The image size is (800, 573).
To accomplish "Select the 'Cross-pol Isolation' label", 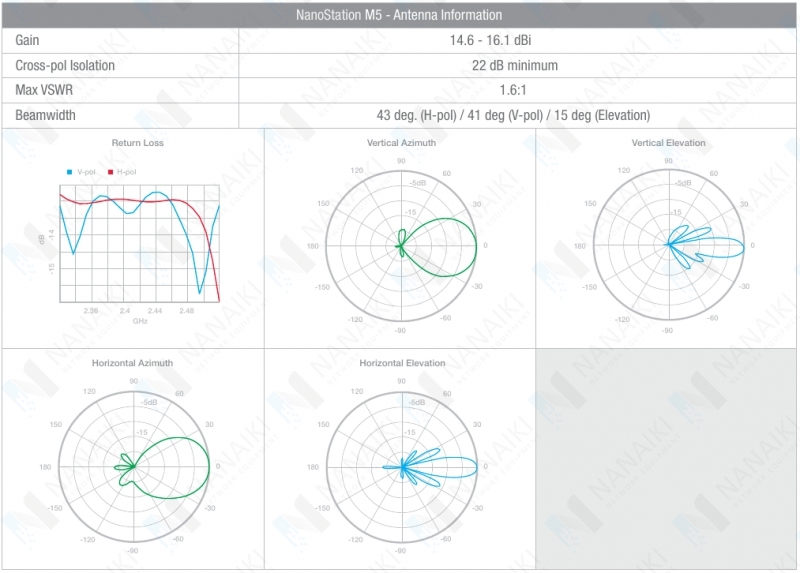I will pyautogui.click(x=65, y=65).
